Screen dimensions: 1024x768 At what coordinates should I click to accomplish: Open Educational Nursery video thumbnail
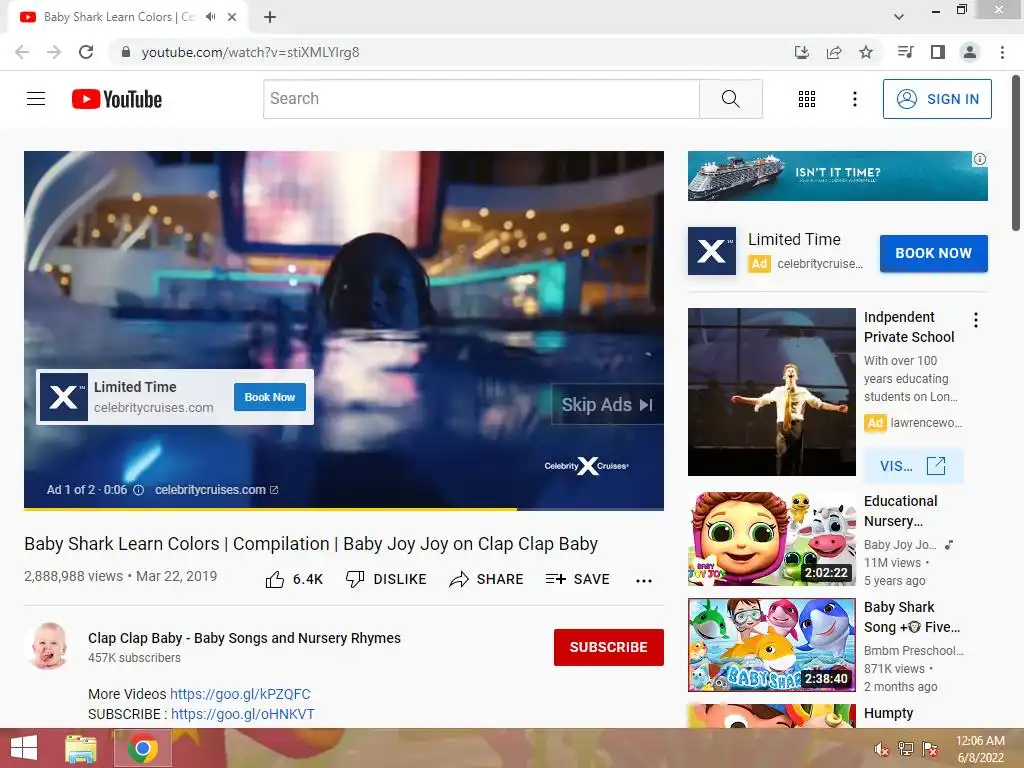click(771, 539)
